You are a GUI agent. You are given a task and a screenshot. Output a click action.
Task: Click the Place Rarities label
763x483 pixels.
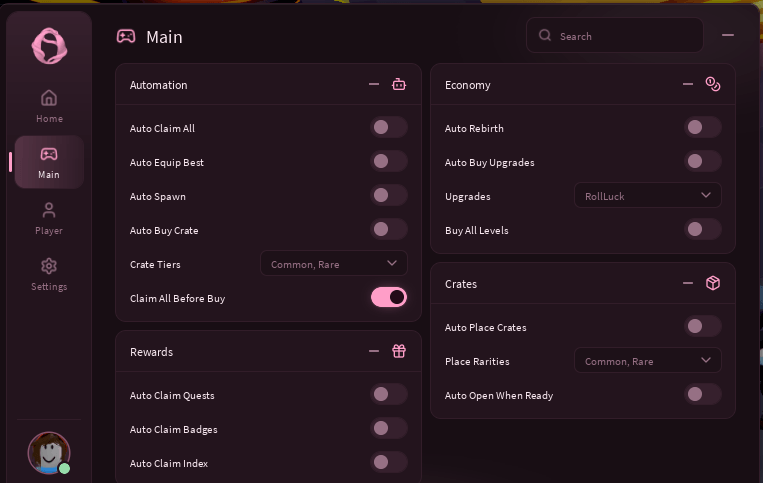coord(477,361)
